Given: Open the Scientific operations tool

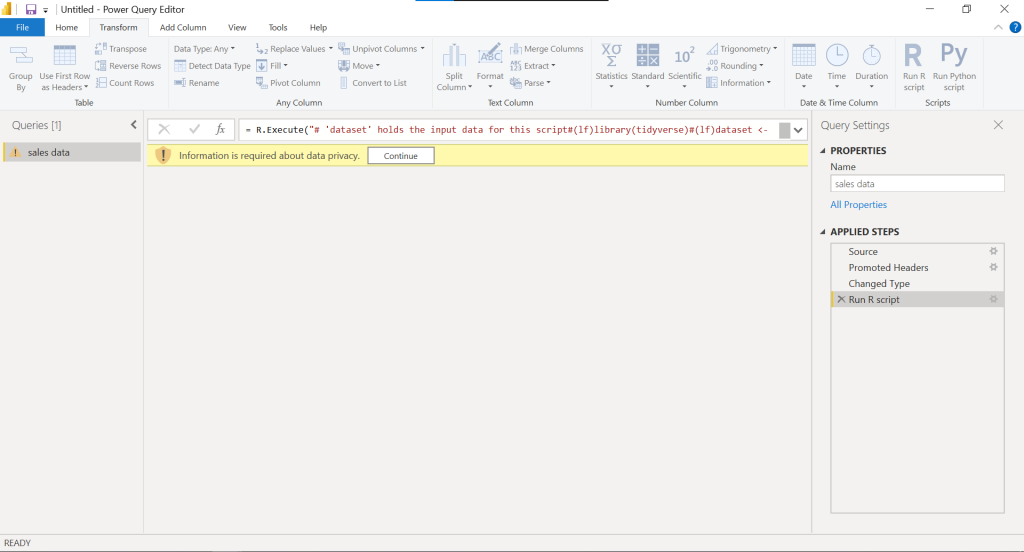Looking at the screenshot, I should (x=684, y=67).
